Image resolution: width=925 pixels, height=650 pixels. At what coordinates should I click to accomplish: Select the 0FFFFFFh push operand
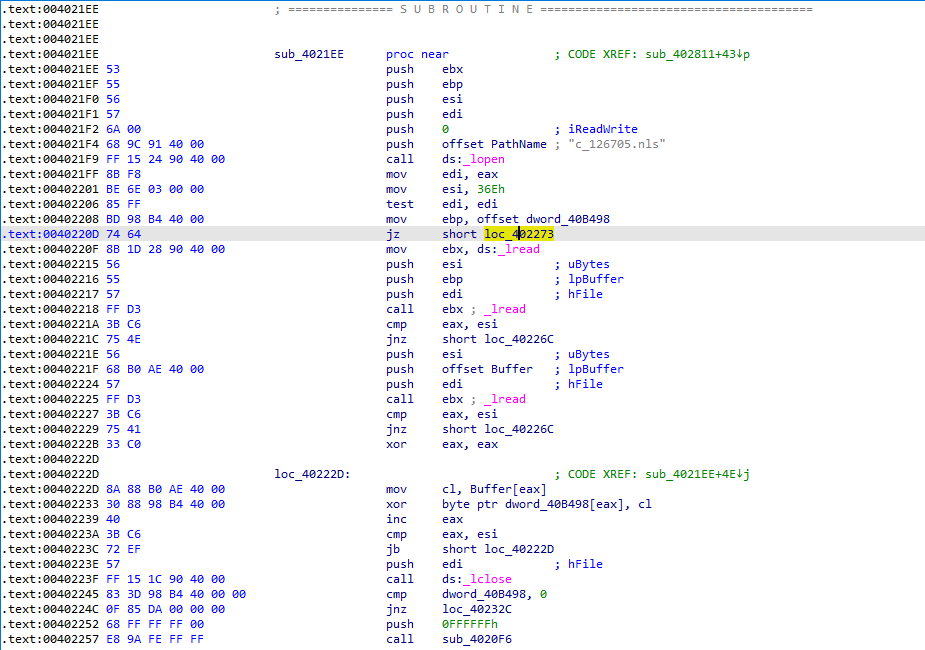tap(470, 625)
